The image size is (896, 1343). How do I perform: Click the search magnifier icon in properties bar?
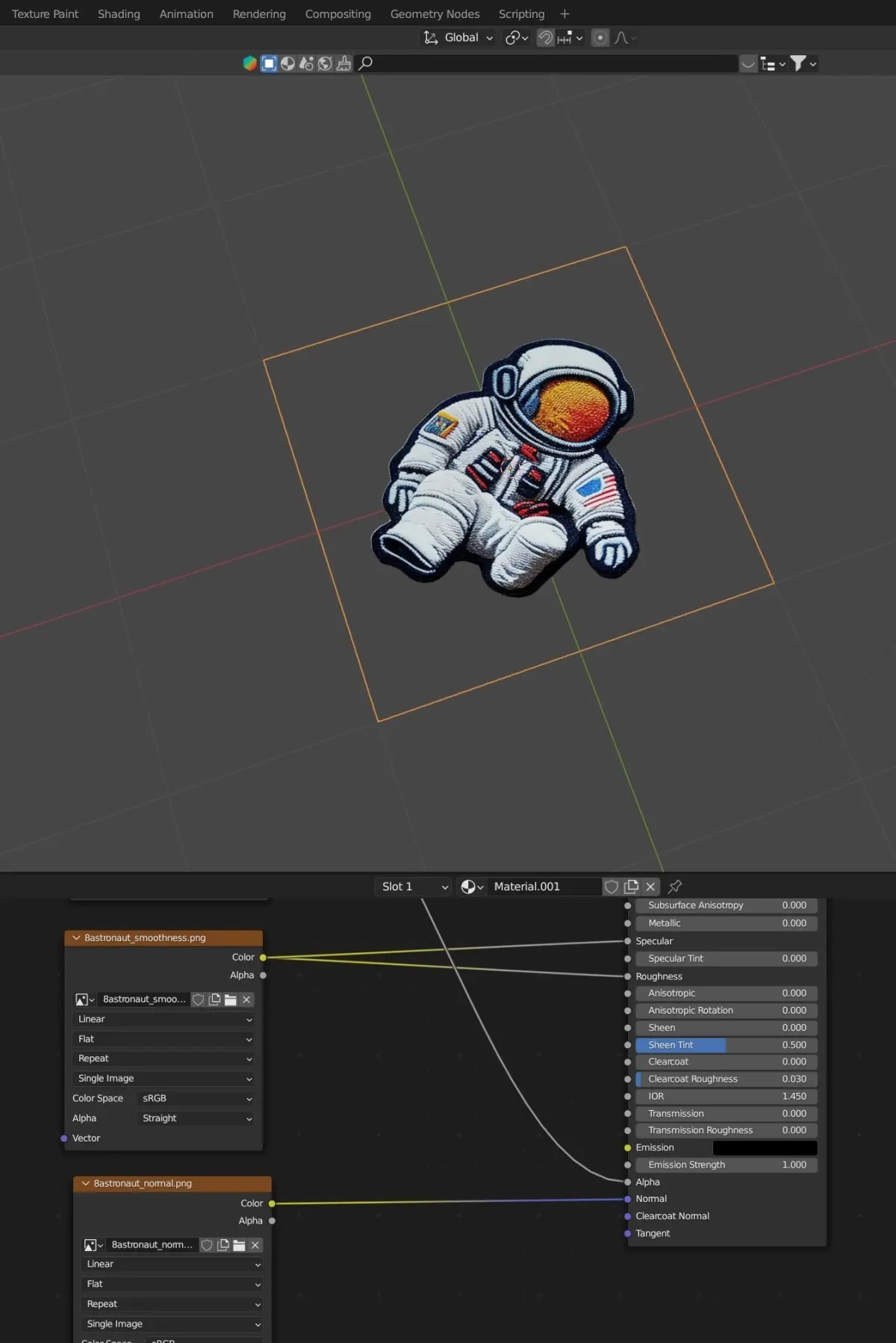click(x=366, y=63)
